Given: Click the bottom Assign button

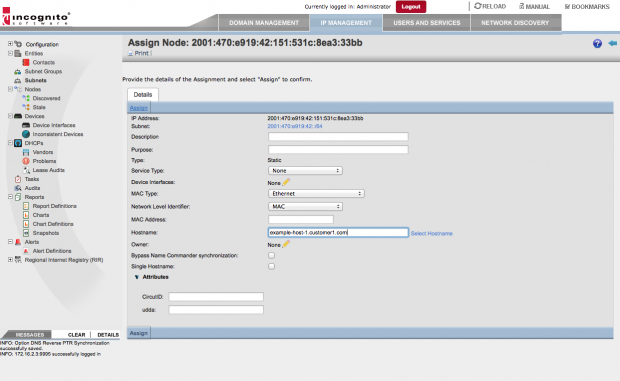Looking at the screenshot, I should [139, 333].
